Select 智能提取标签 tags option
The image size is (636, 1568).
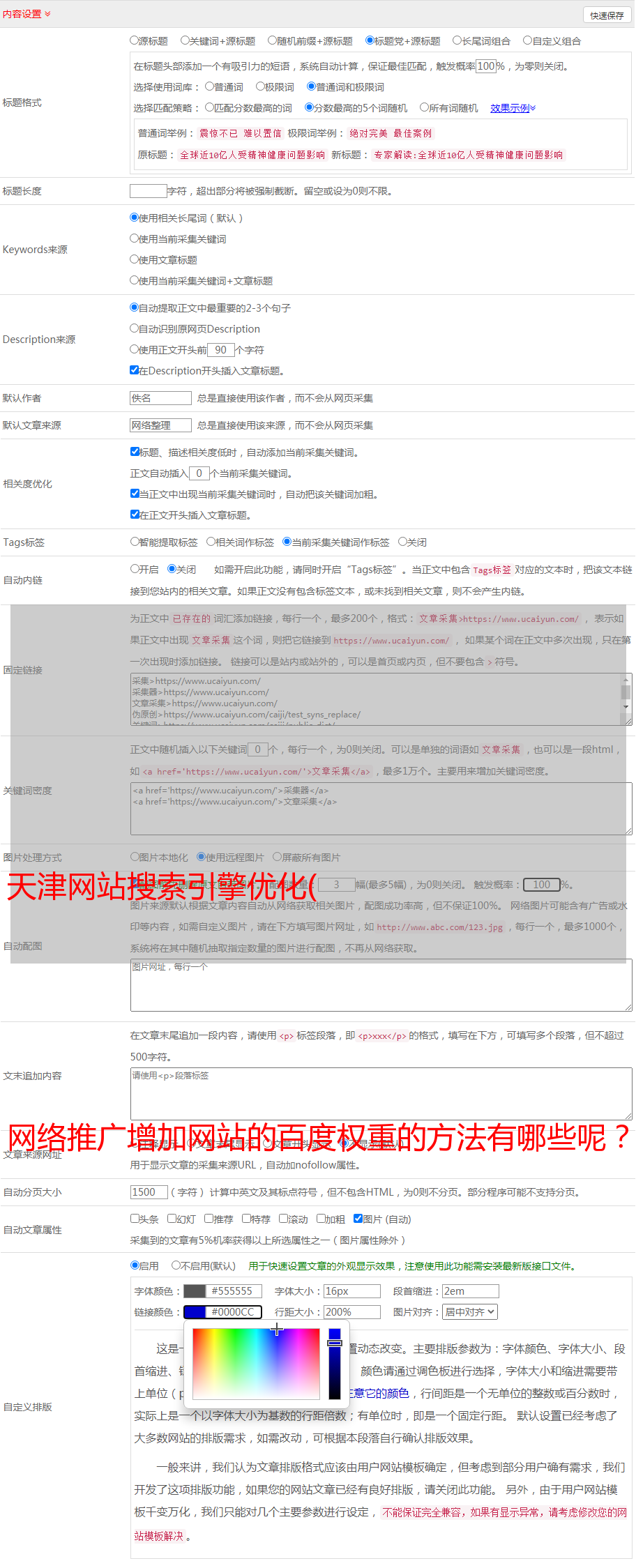(x=135, y=542)
